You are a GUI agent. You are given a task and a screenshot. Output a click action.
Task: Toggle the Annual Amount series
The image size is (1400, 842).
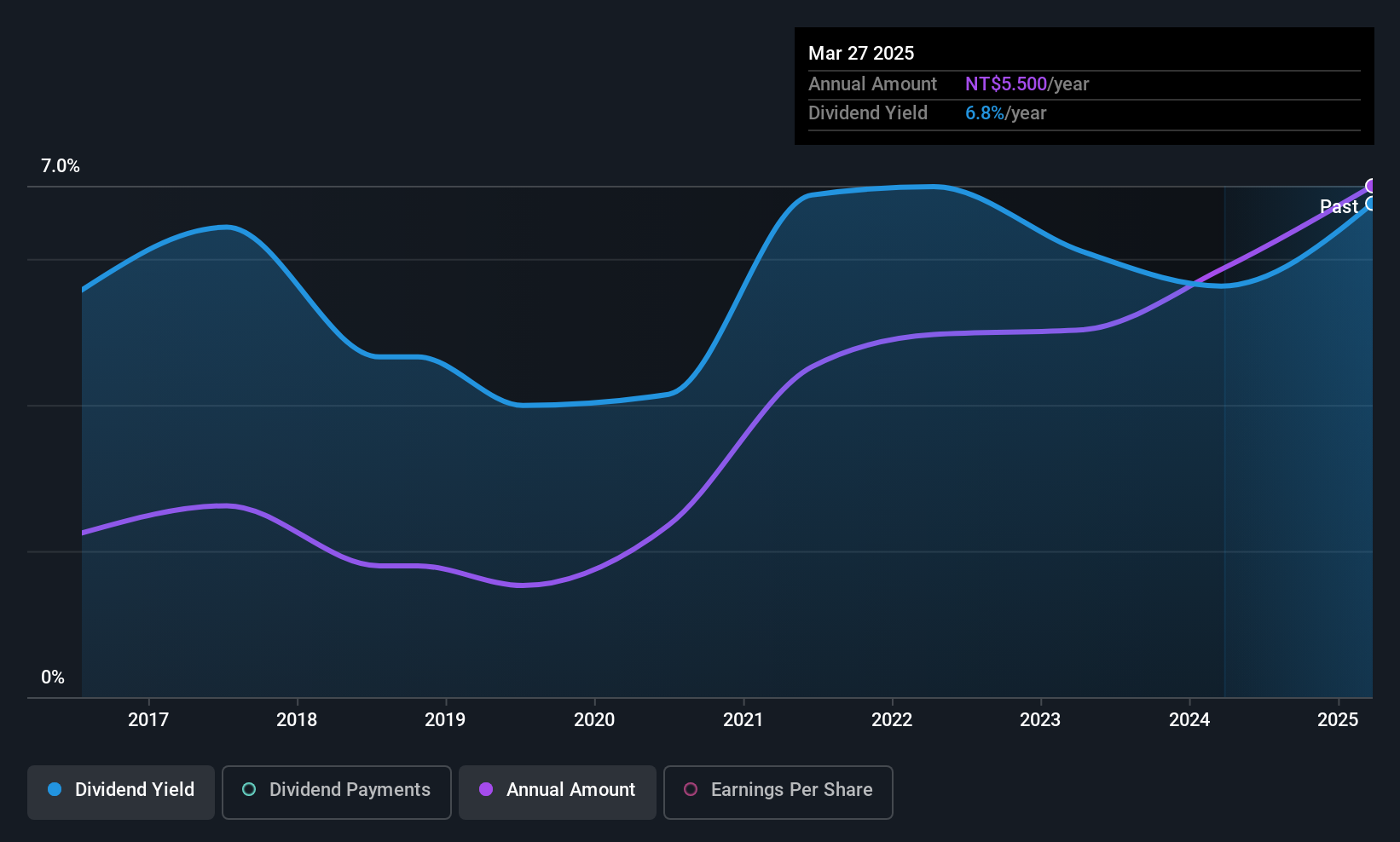click(558, 793)
